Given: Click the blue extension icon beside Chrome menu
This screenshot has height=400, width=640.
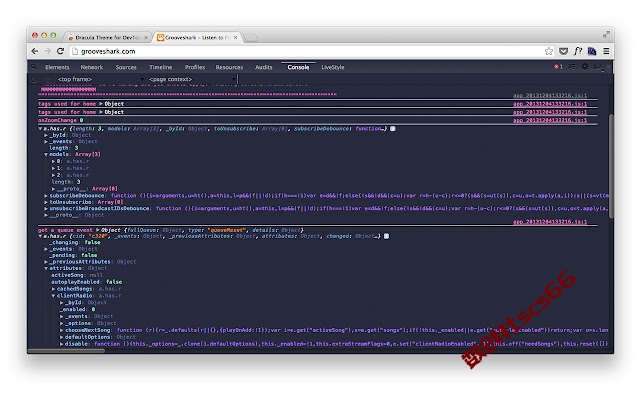Looking at the screenshot, I should tap(592, 51).
